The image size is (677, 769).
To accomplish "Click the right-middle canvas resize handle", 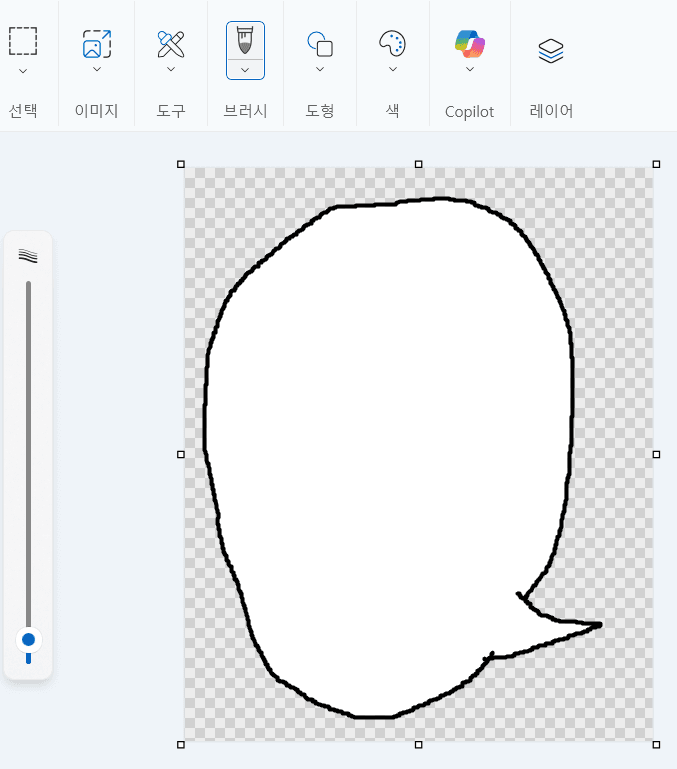I will click(x=656, y=455).
